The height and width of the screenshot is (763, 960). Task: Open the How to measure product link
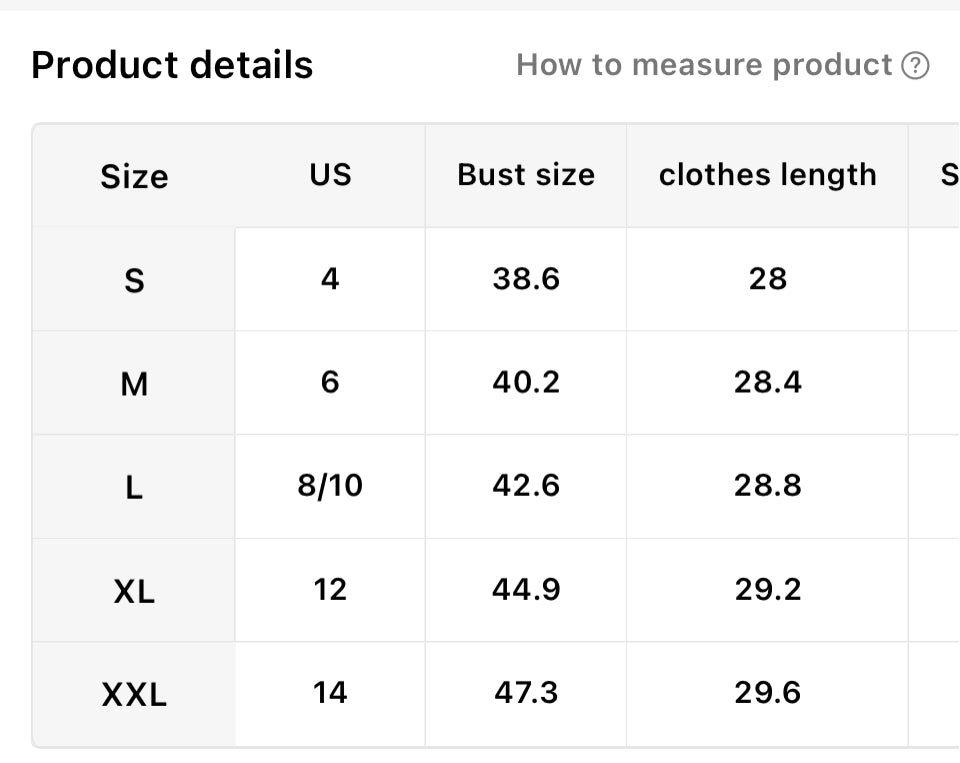[x=704, y=66]
